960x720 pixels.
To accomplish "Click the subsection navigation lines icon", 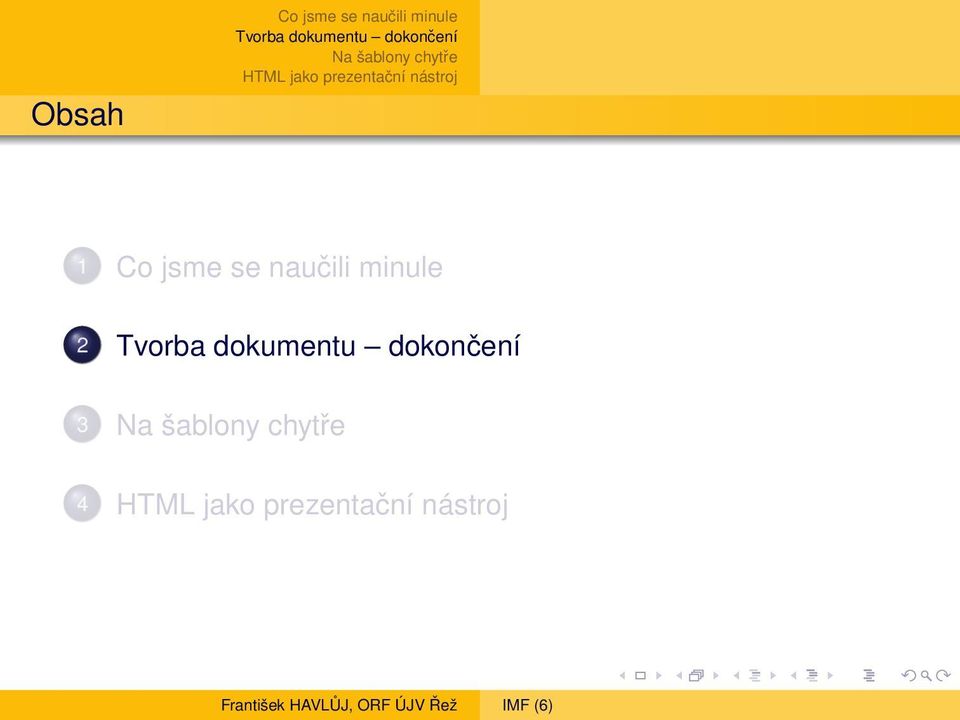I will (x=755, y=675).
